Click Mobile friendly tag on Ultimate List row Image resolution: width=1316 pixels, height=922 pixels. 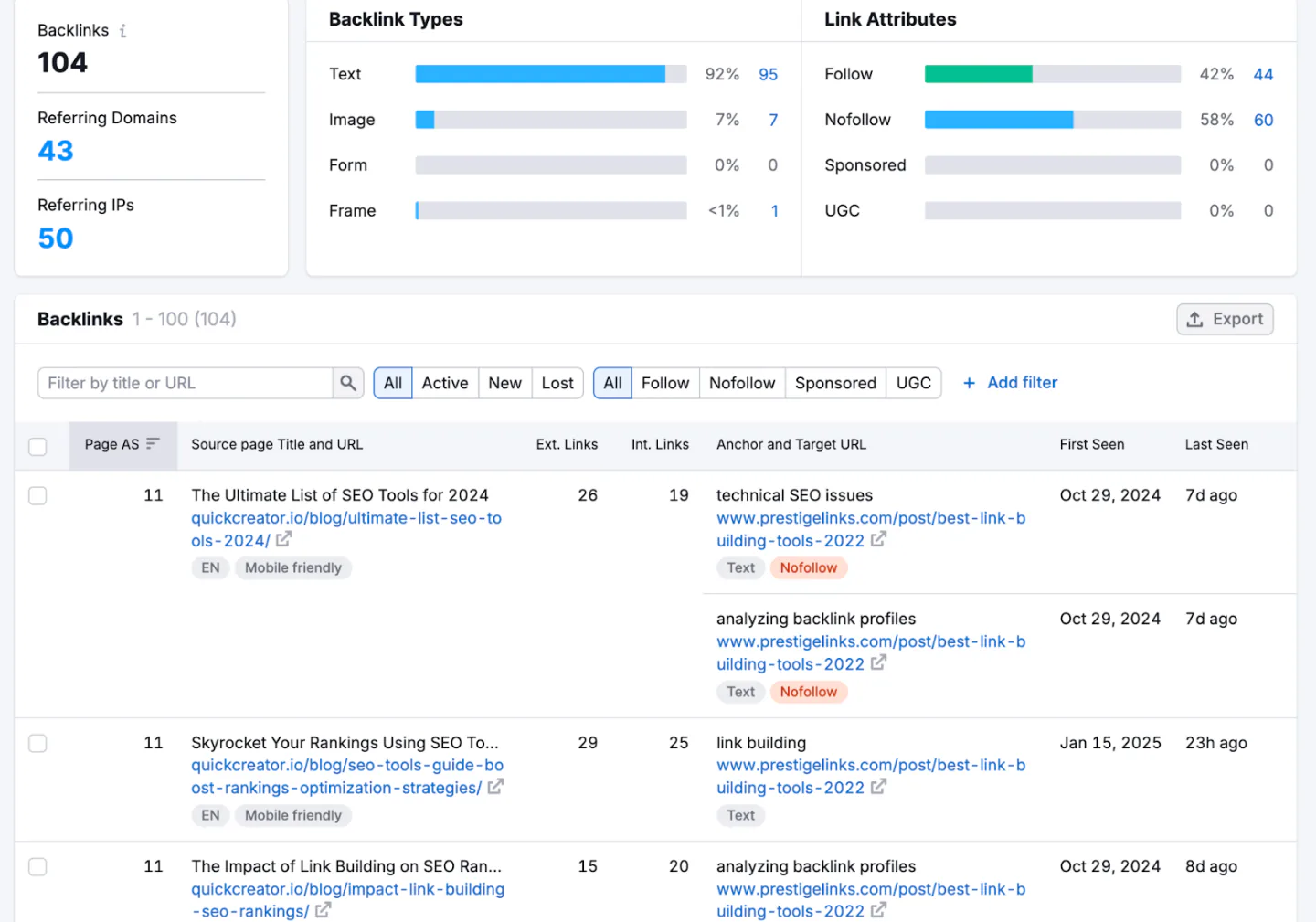[293, 567]
